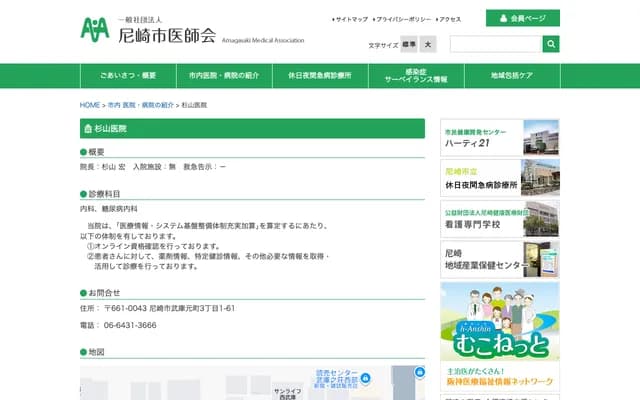Click the サイトマップ link
Image resolution: width=640 pixels, height=400 pixels.
(352, 19)
